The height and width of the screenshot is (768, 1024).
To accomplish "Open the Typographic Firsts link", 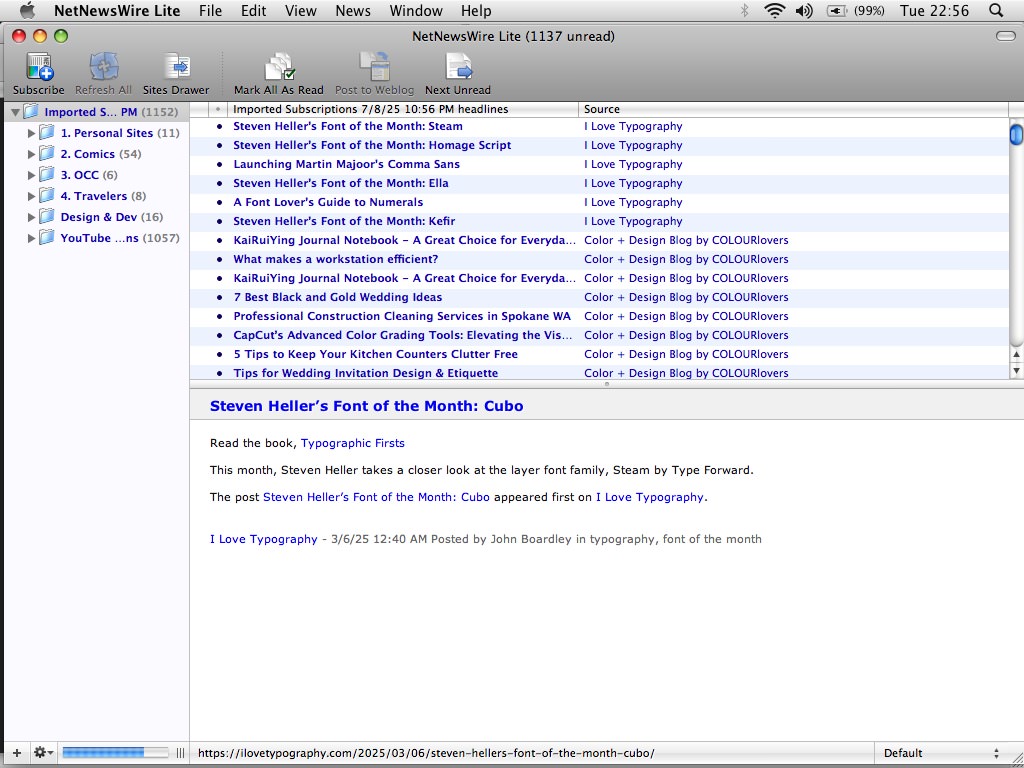I will [353, 443].
